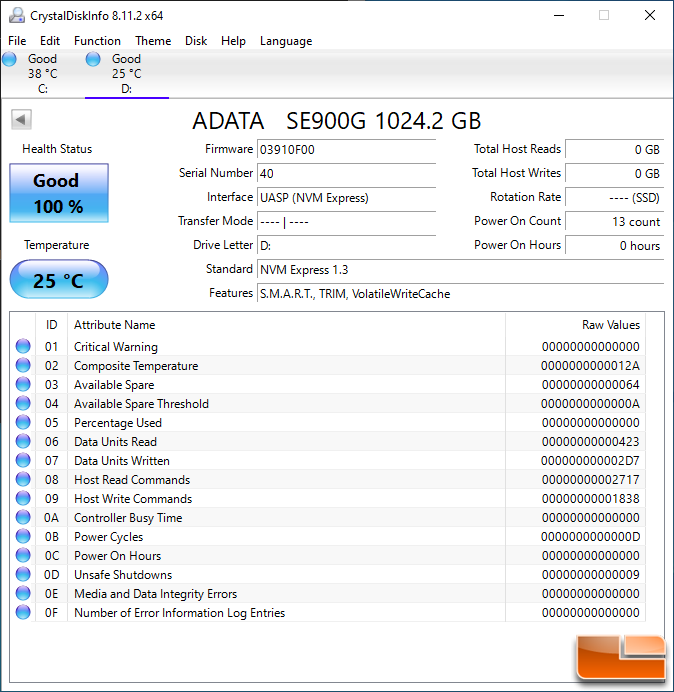This screenshot has height=692, width=674.
Task: Select the C: drive tab
Action: pyautogui.click(x=42, y=74)
